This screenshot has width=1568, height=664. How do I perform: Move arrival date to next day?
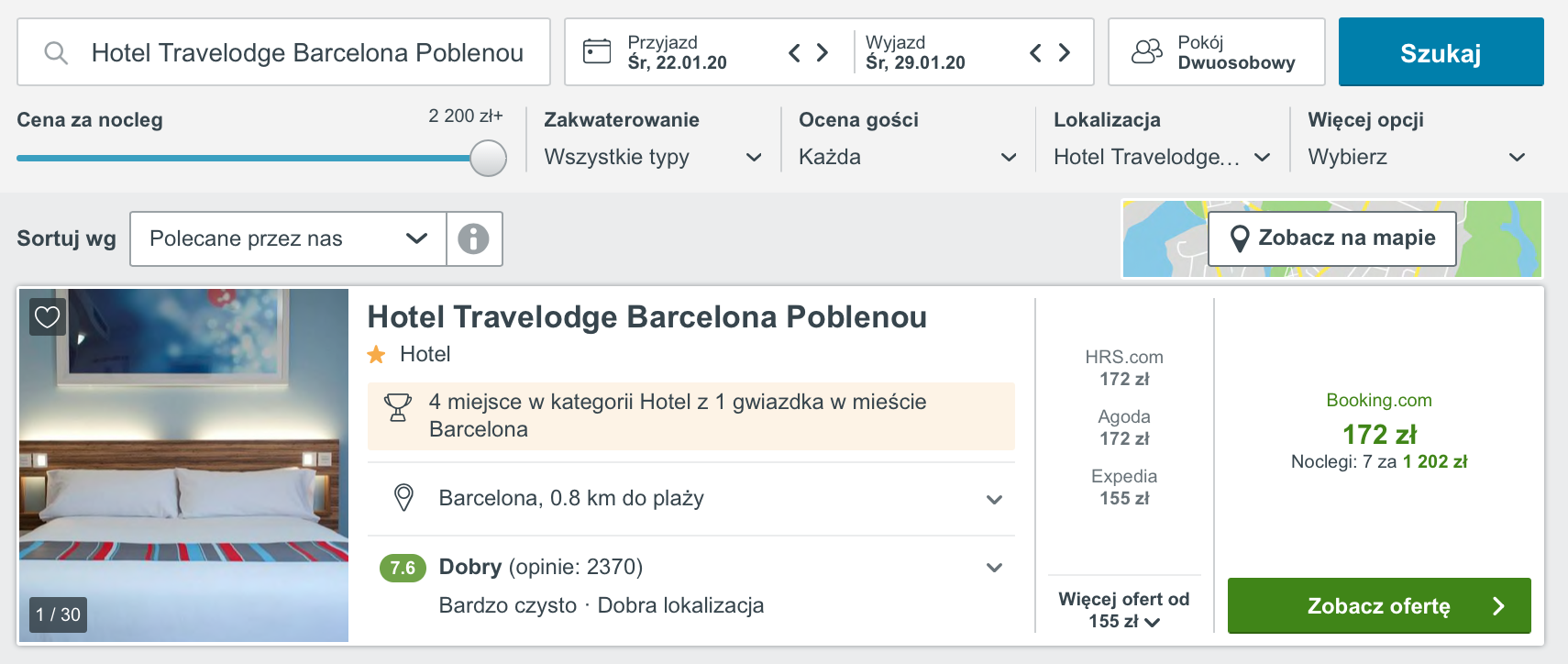point(823,52)
